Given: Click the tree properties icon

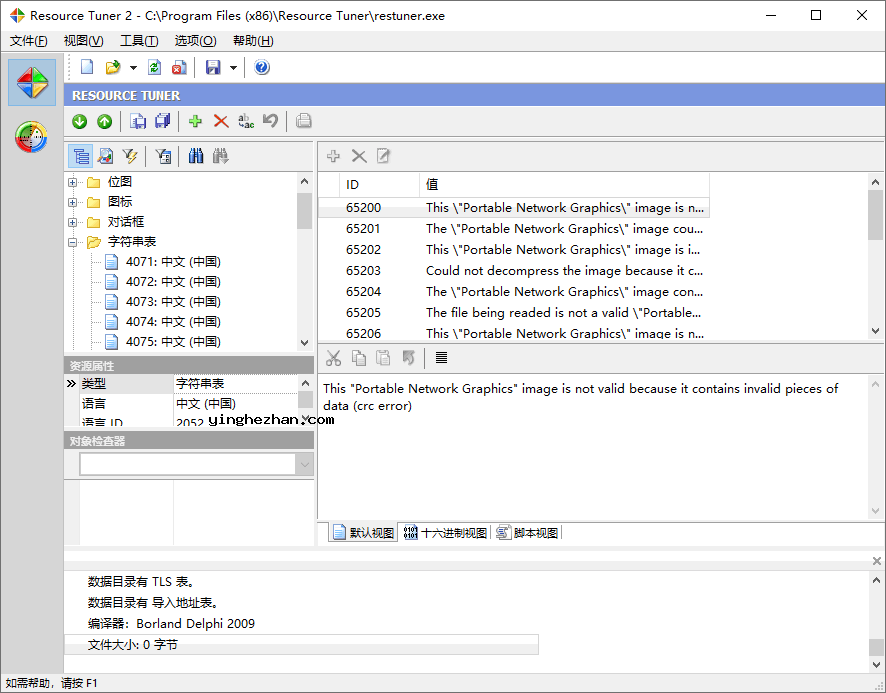Looking at the screenshot, I should tap(163, 156).
